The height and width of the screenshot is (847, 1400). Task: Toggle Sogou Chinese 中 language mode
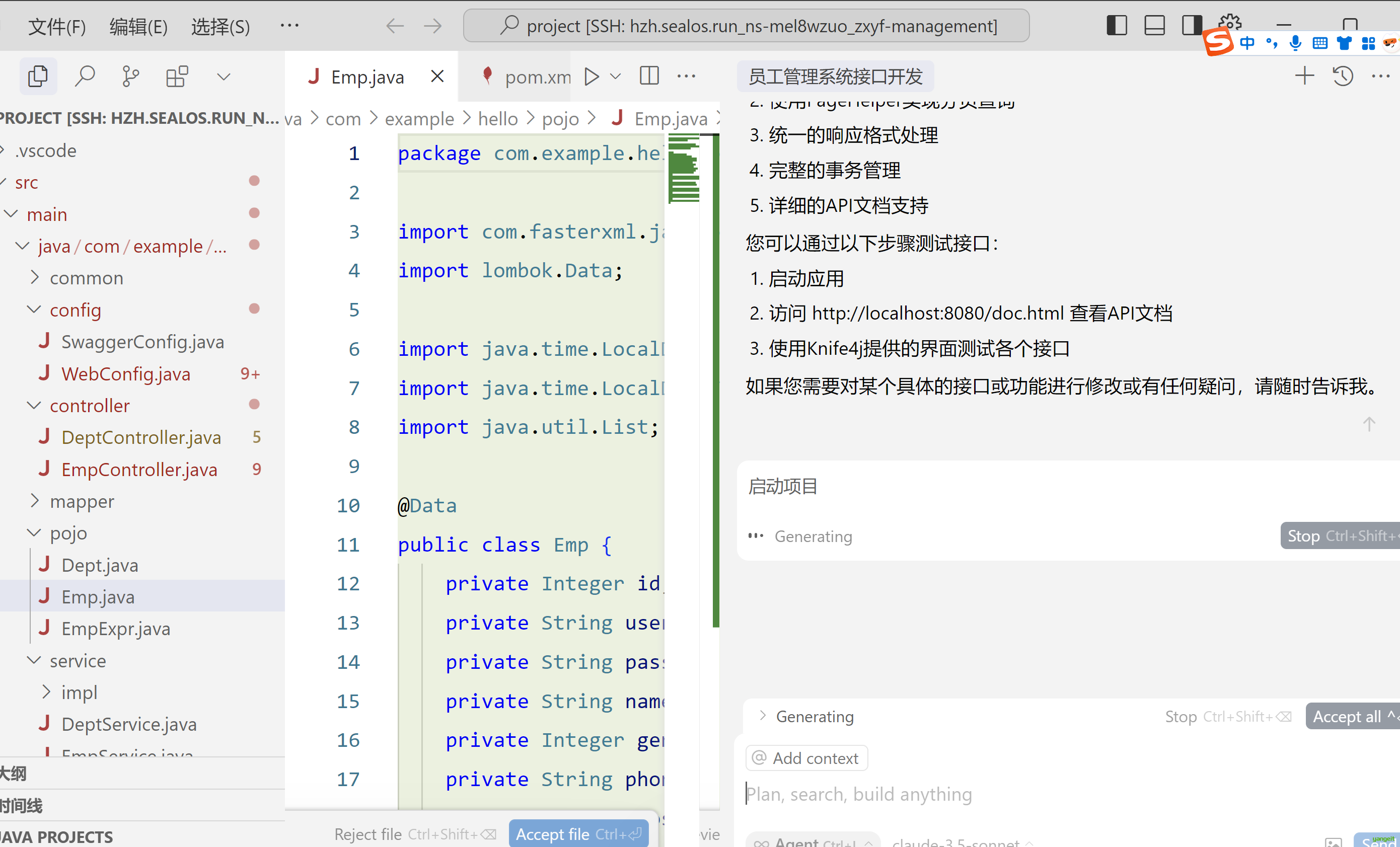[1247, 43]
